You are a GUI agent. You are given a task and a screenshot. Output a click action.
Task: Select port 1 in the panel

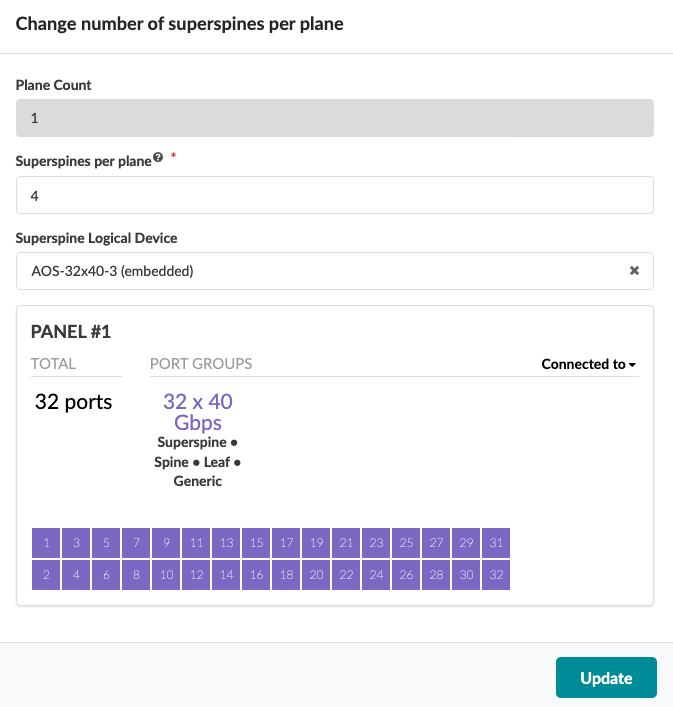(x=46, y=543)
